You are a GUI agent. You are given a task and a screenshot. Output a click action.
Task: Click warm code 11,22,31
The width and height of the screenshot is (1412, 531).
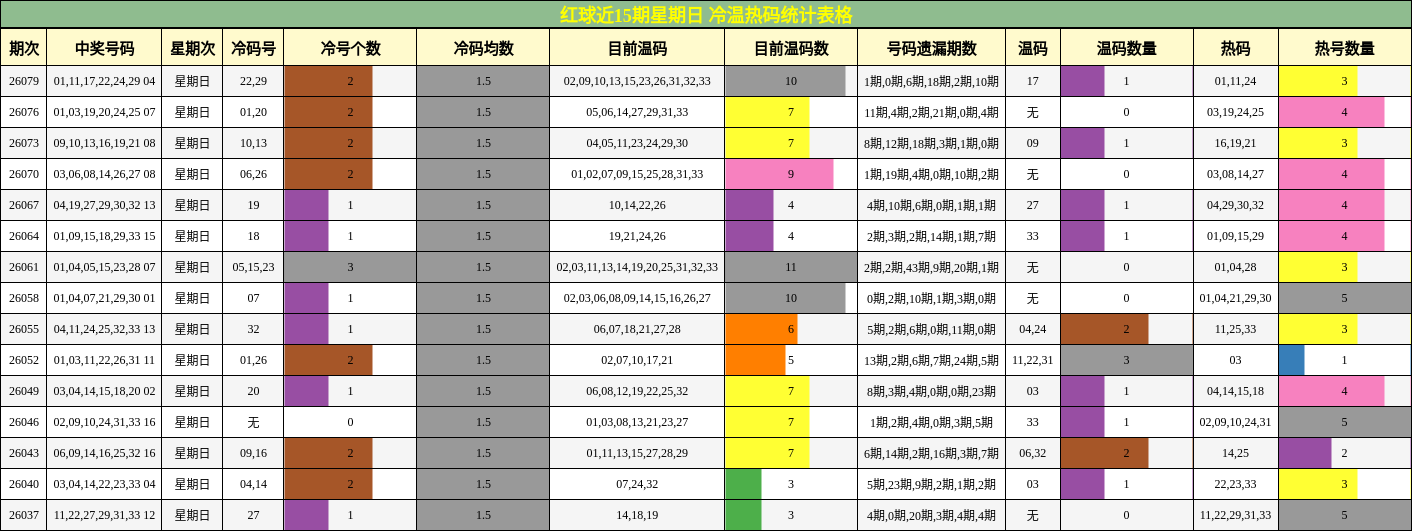point(1033,360)
